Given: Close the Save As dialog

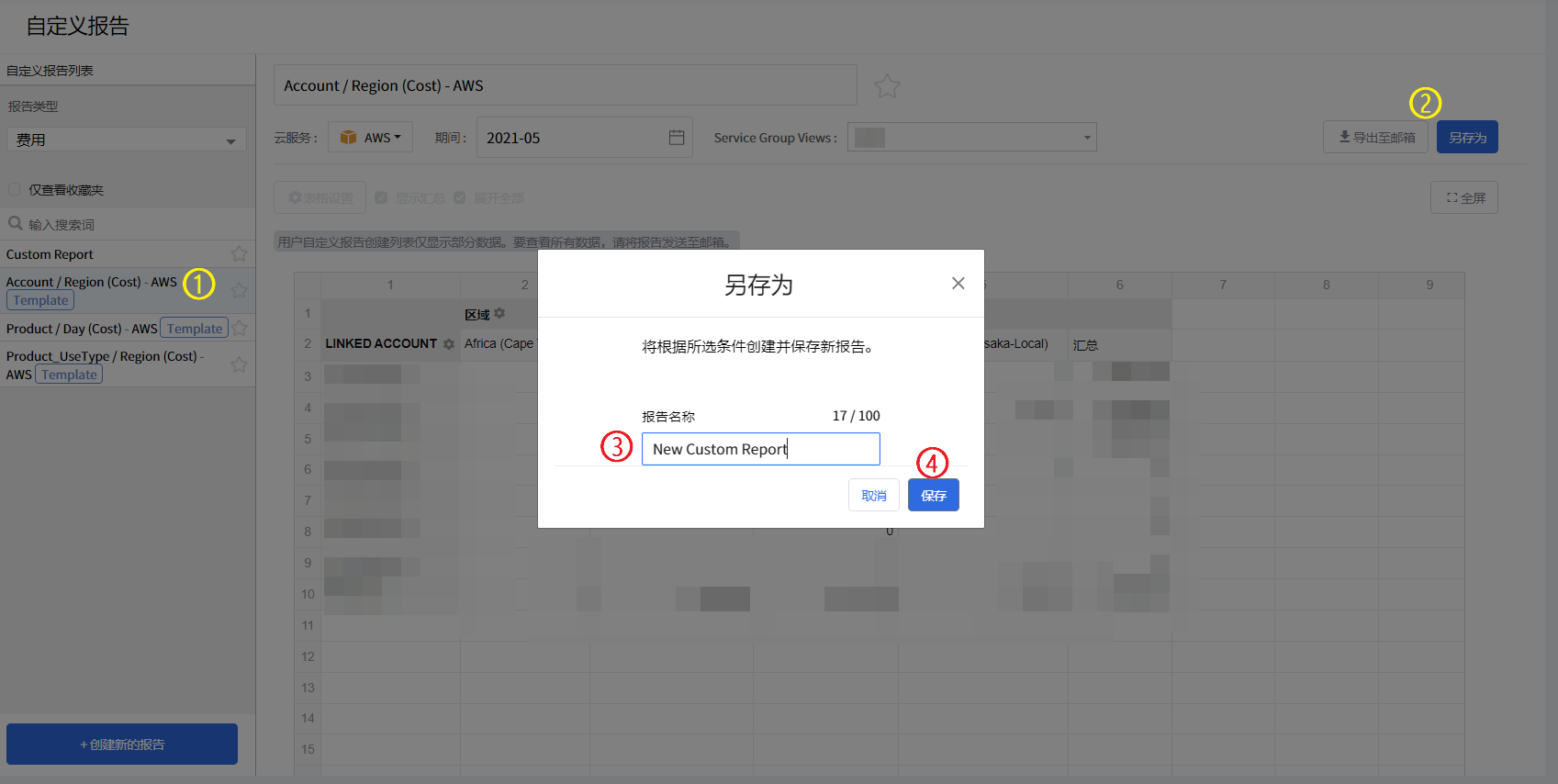Looking at the screenshot, I should point(958,284).
